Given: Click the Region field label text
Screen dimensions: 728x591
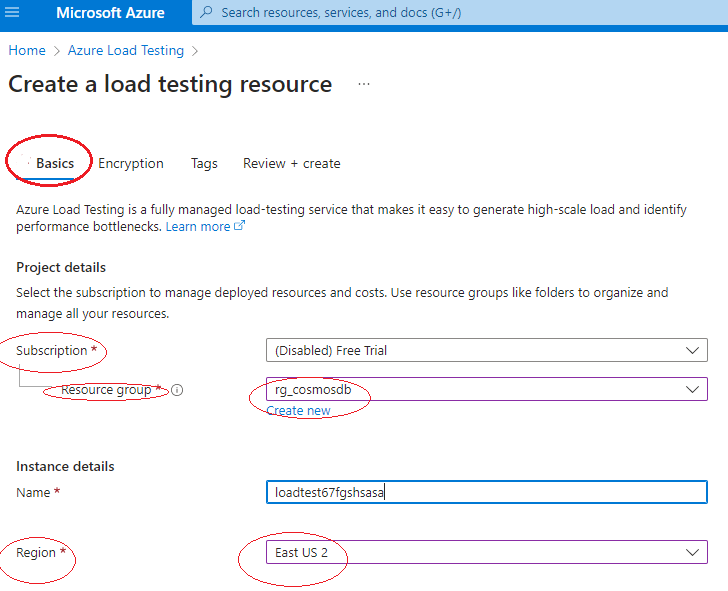Looking at the screenshot, I should [x=36, y=552].
